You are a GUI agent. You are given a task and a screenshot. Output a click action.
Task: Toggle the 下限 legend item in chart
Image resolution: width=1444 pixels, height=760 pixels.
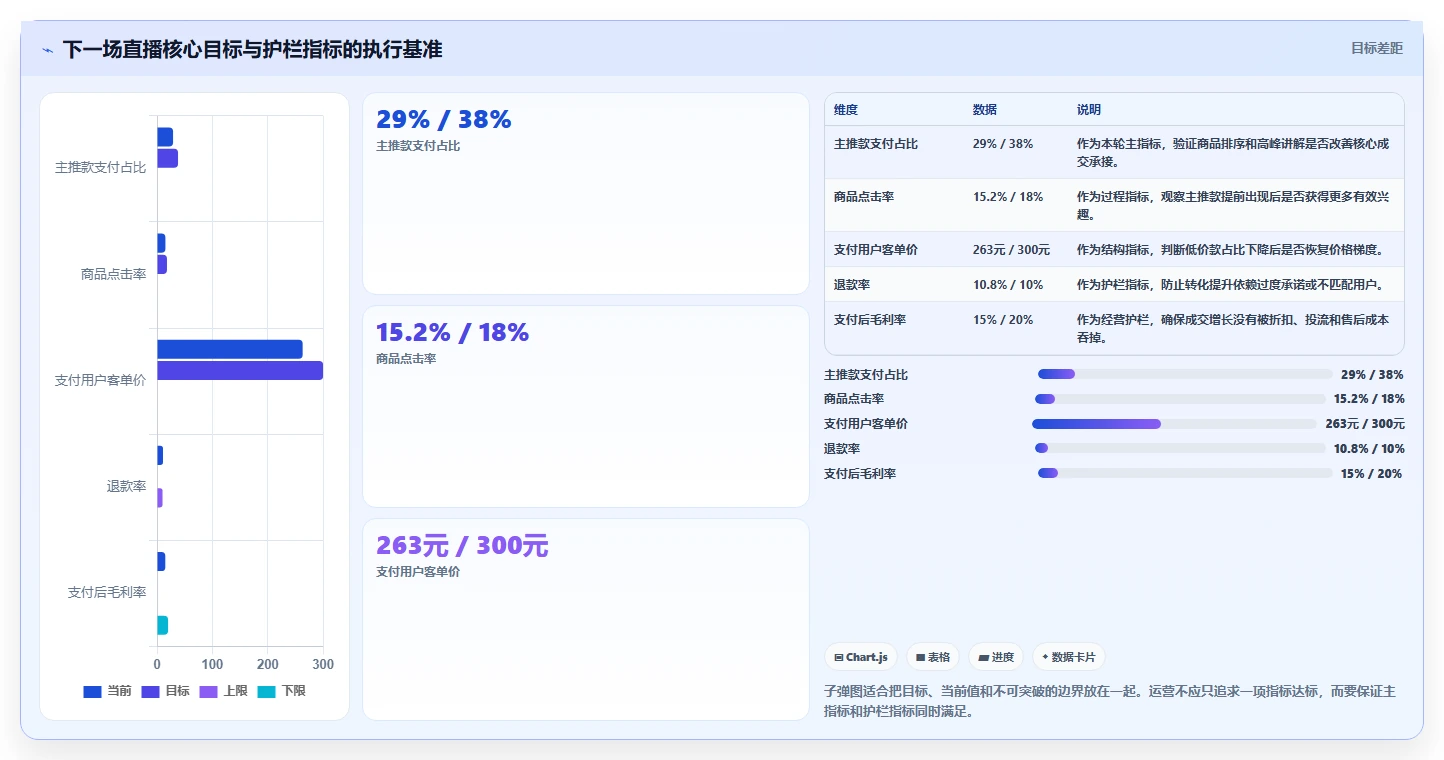[x=281, y=691]
